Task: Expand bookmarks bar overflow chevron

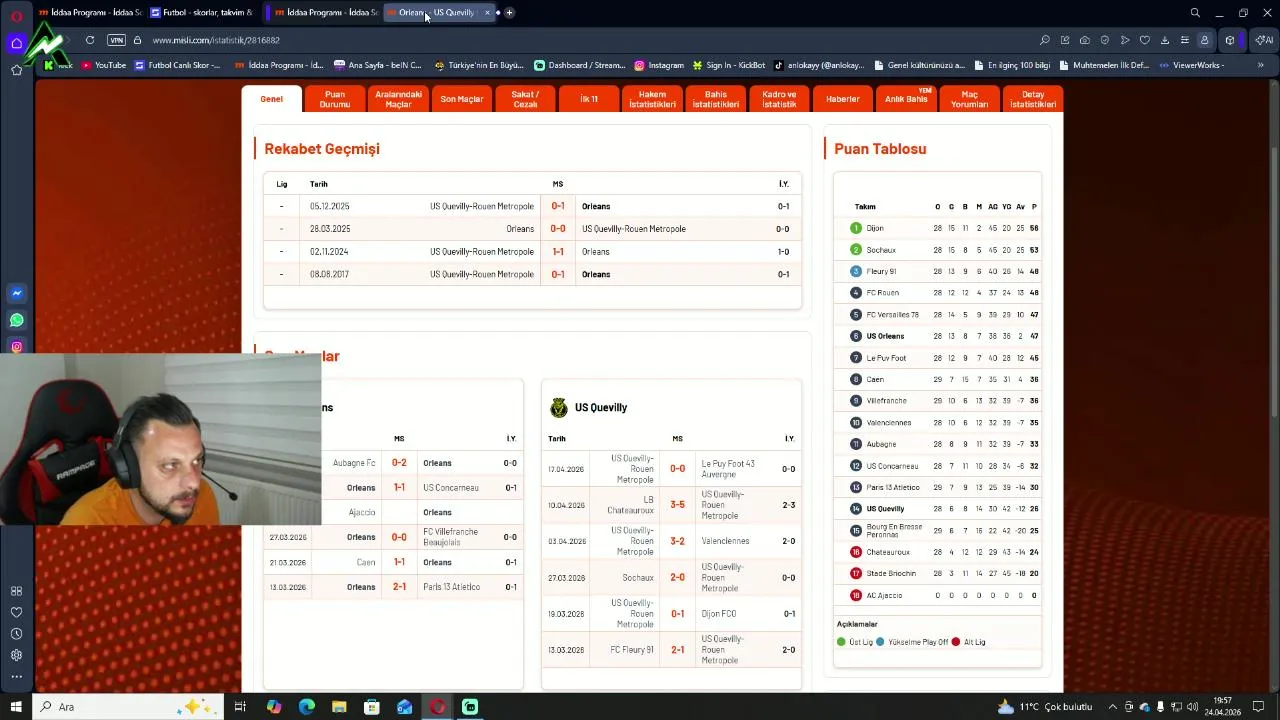Action: [1263, 65]
